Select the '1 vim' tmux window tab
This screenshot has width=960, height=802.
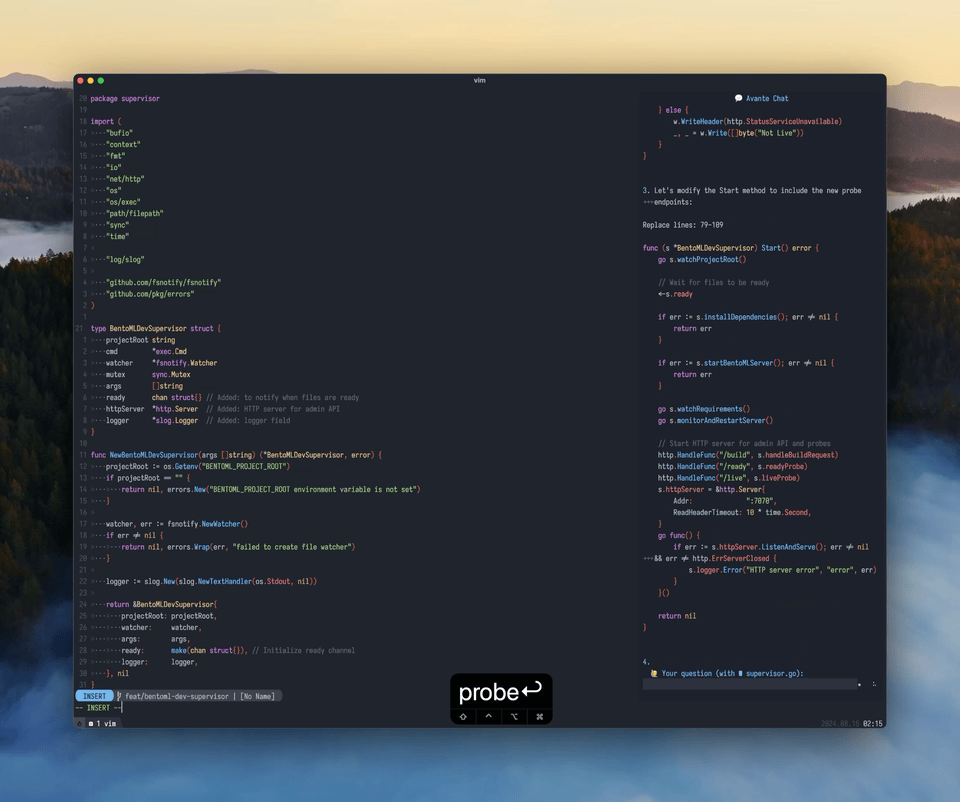tap(103, 723)
